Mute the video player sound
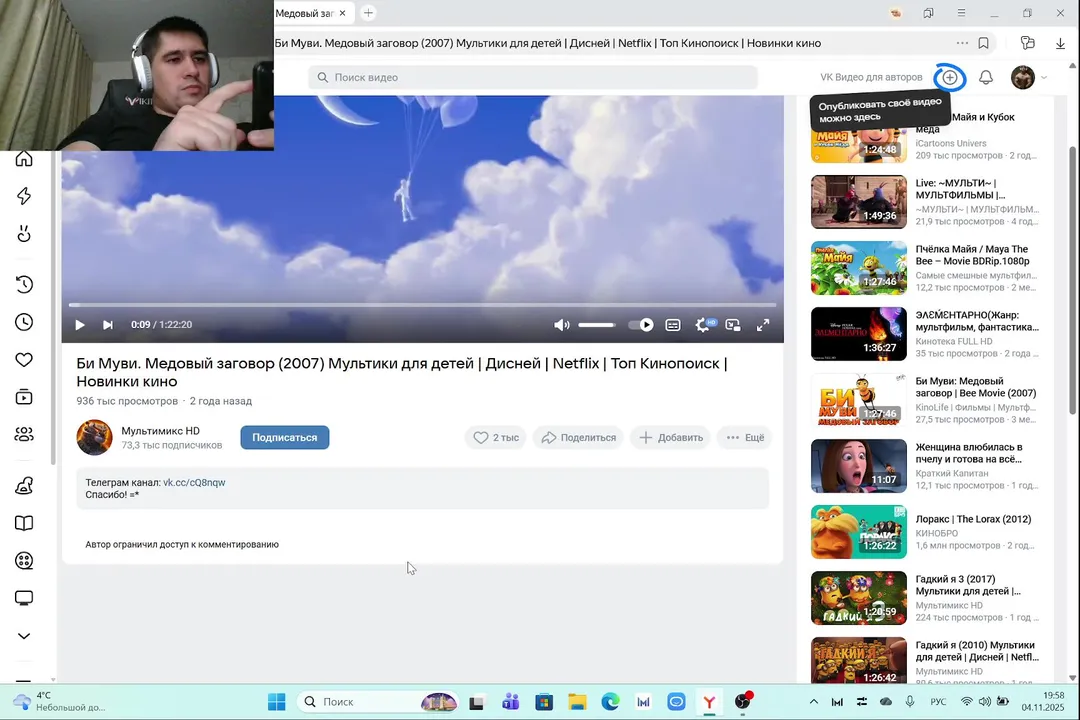 point(562,325)
